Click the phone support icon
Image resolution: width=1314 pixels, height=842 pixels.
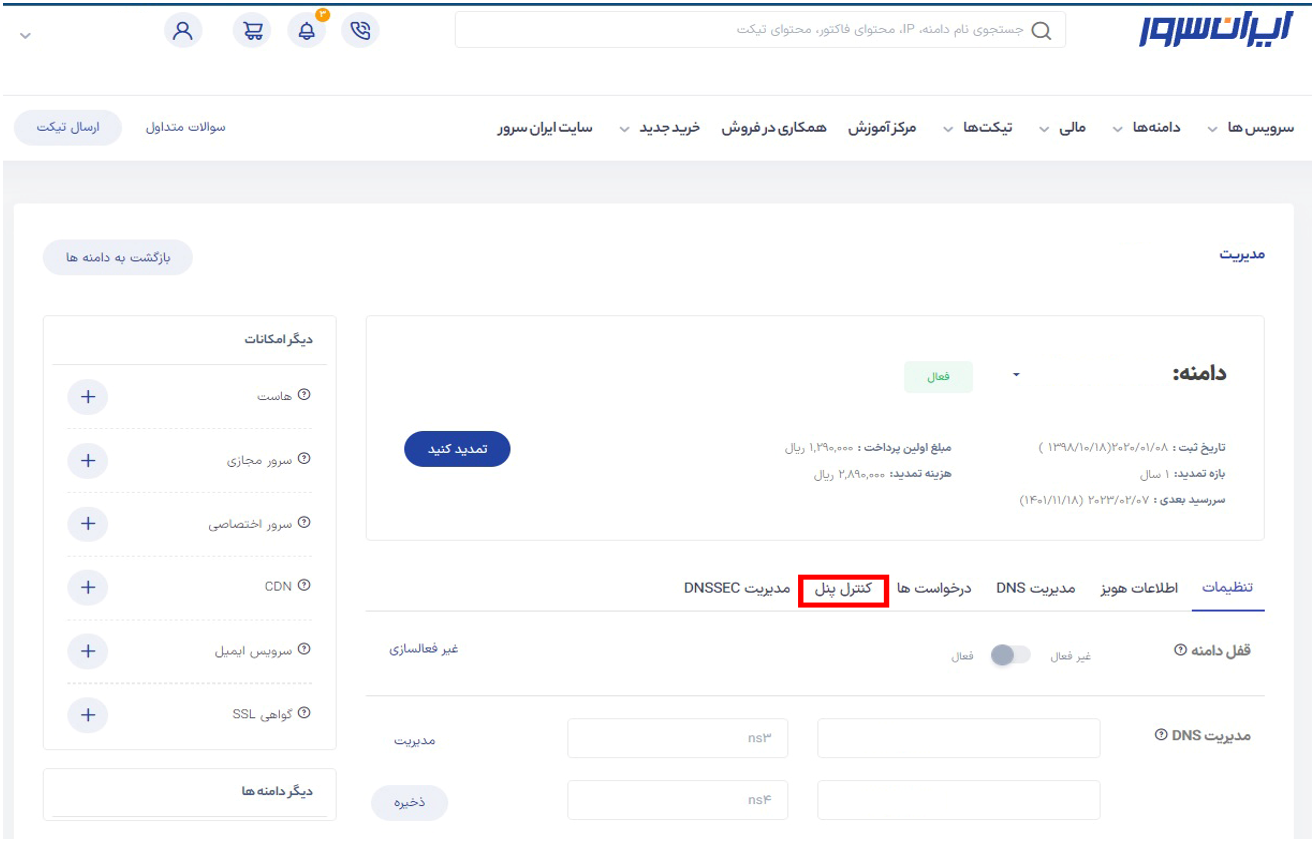click(360, 31)
